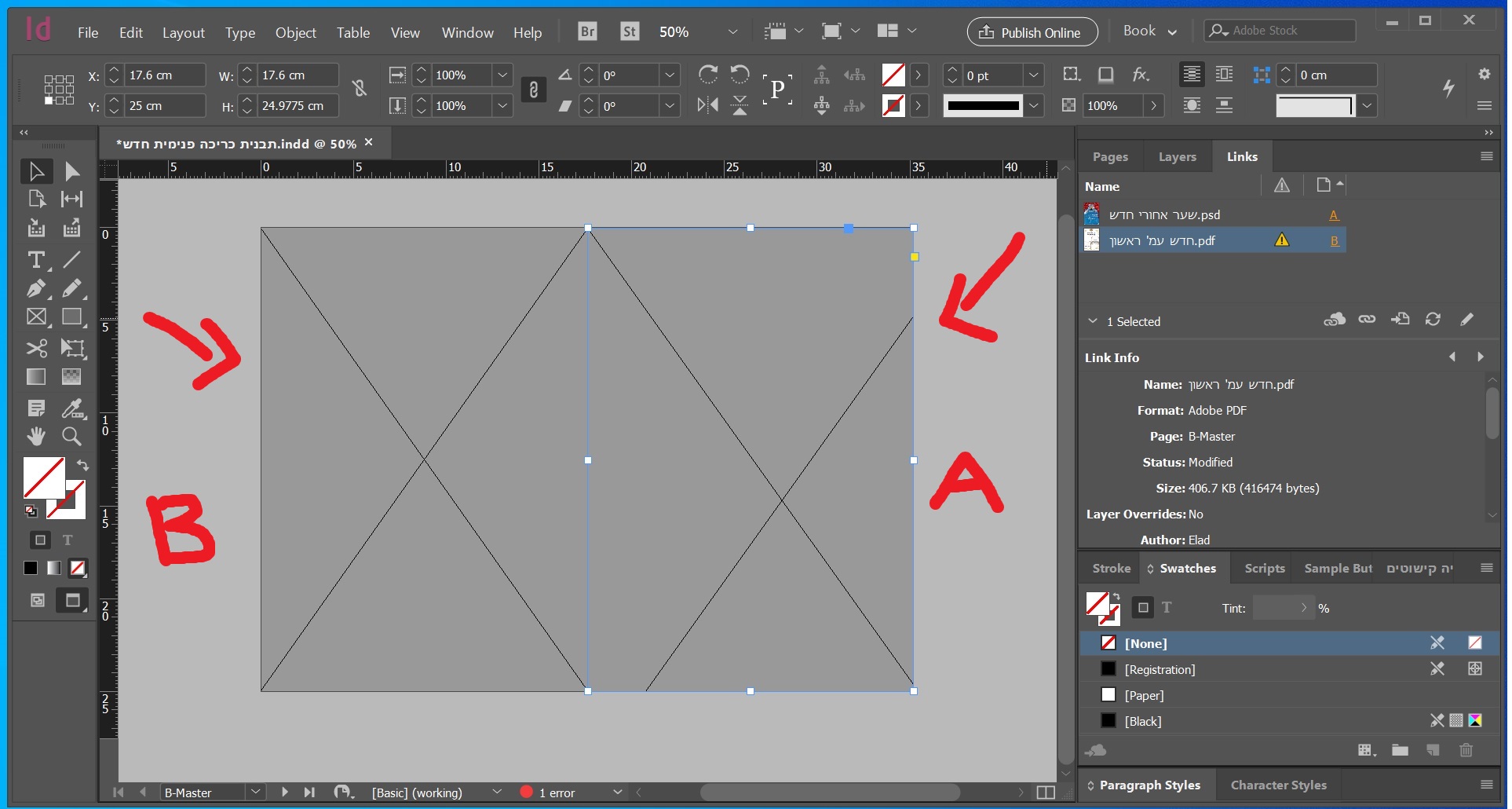Rotate 90 degrees clockwise icon
Image resolution: width=1512 pixels, height=809 pixels.
pyautogui.click(x=707, y=75)
